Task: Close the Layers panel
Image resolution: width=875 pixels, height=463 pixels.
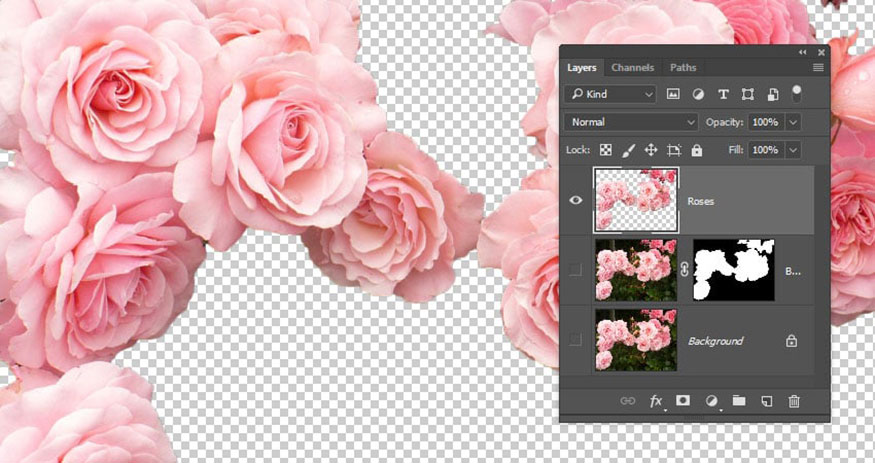Action: coord(821,52)
